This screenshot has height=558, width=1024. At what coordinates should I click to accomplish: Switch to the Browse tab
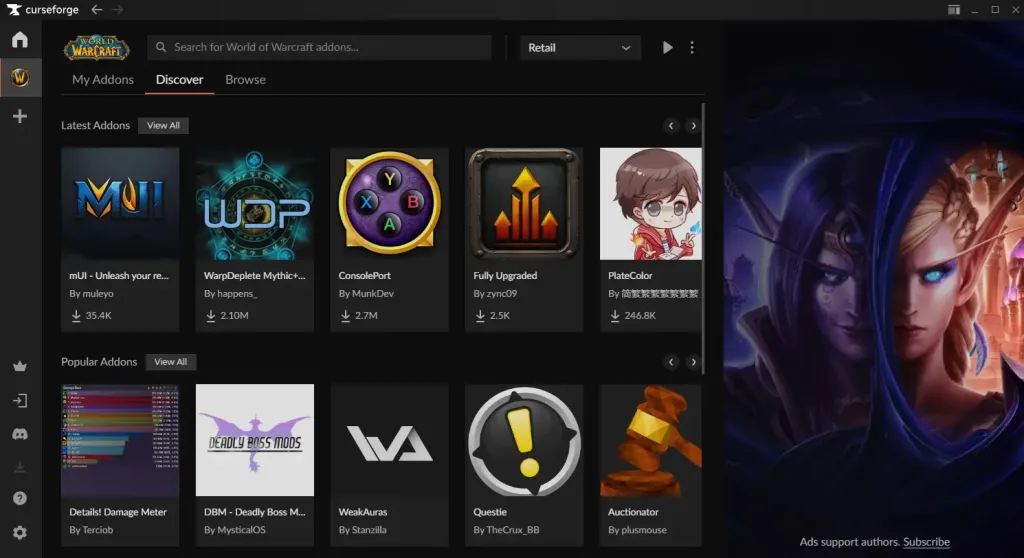pos(246,80)
